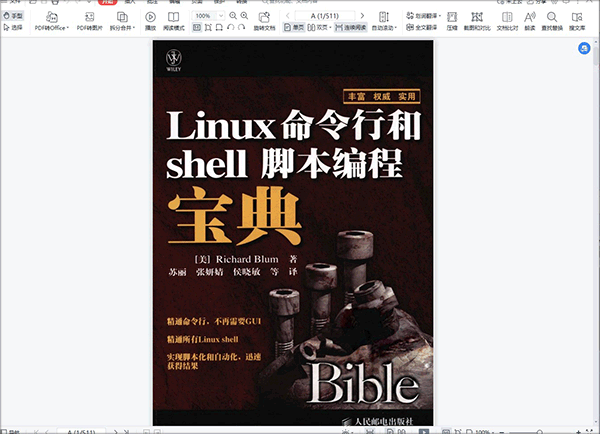Click the zoom in magnifier
The height and width of the screenshot is (434, 600).
(x=244, y=16)
